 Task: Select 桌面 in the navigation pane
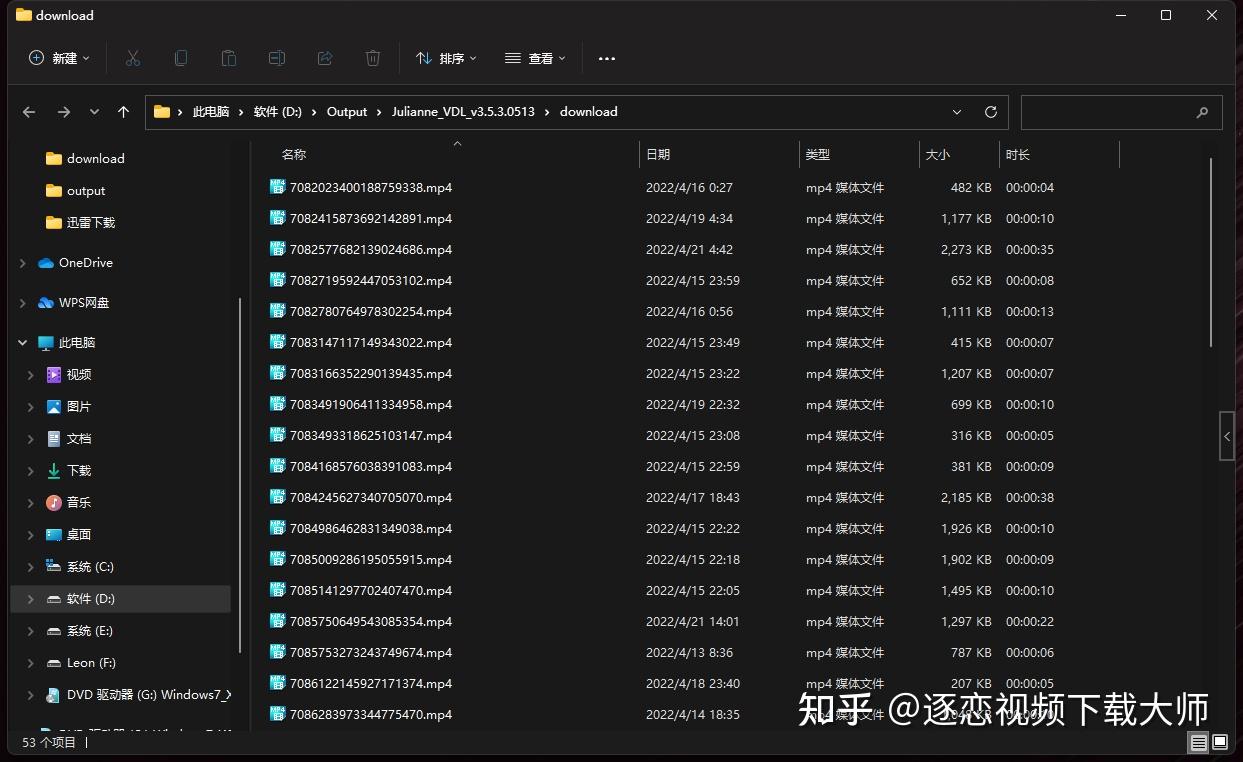(79, 535)
